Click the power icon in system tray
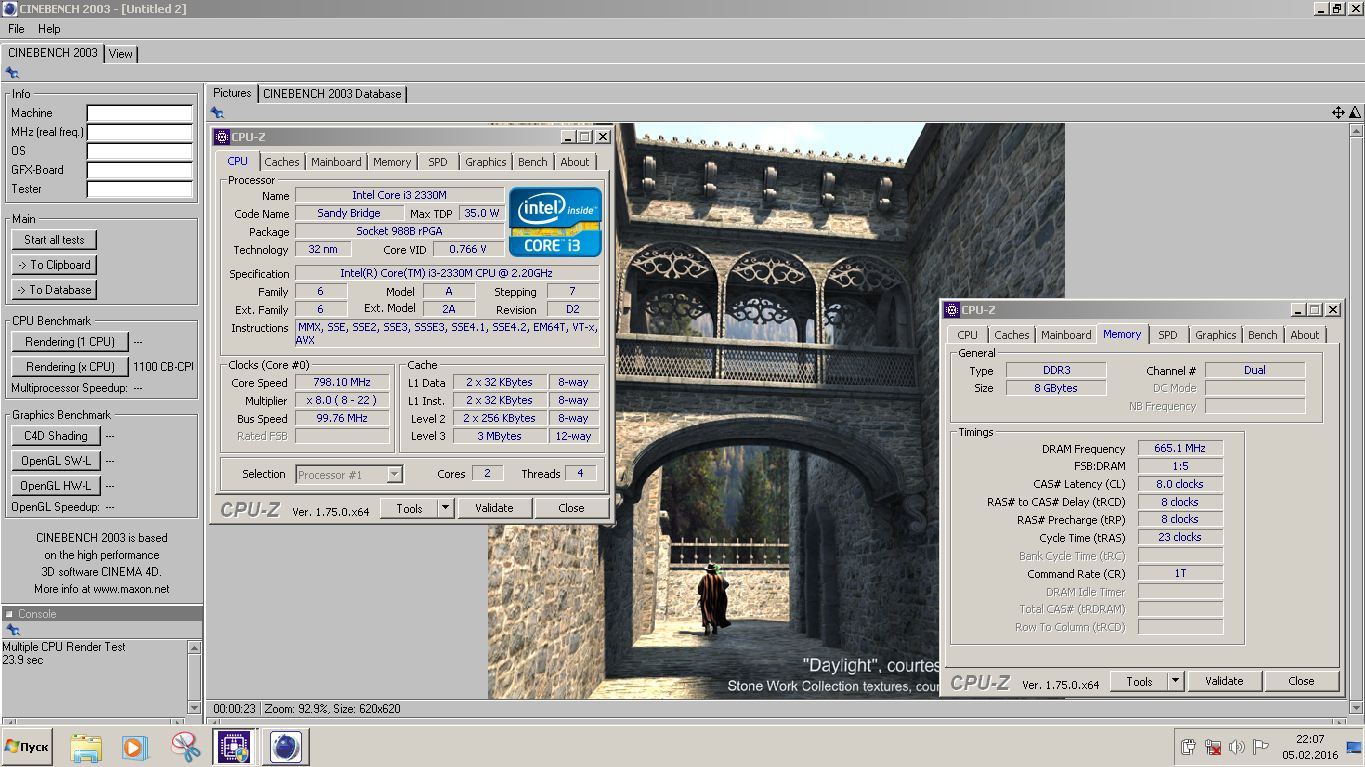Viewport: 1365px width, 767px height. tap(1188, 747)
